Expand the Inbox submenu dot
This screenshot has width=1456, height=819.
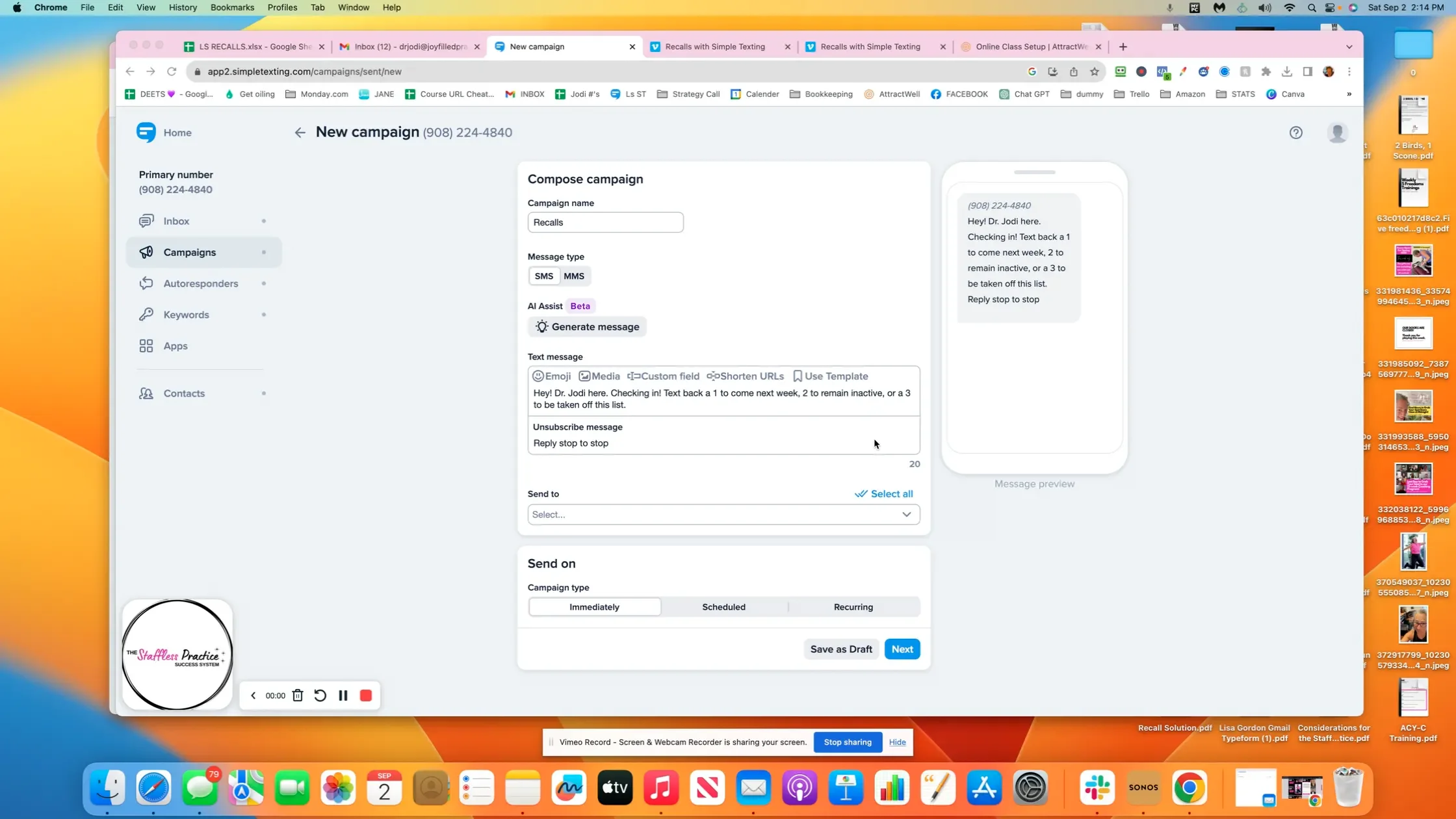pyautogui.click(x=263, y=221)
